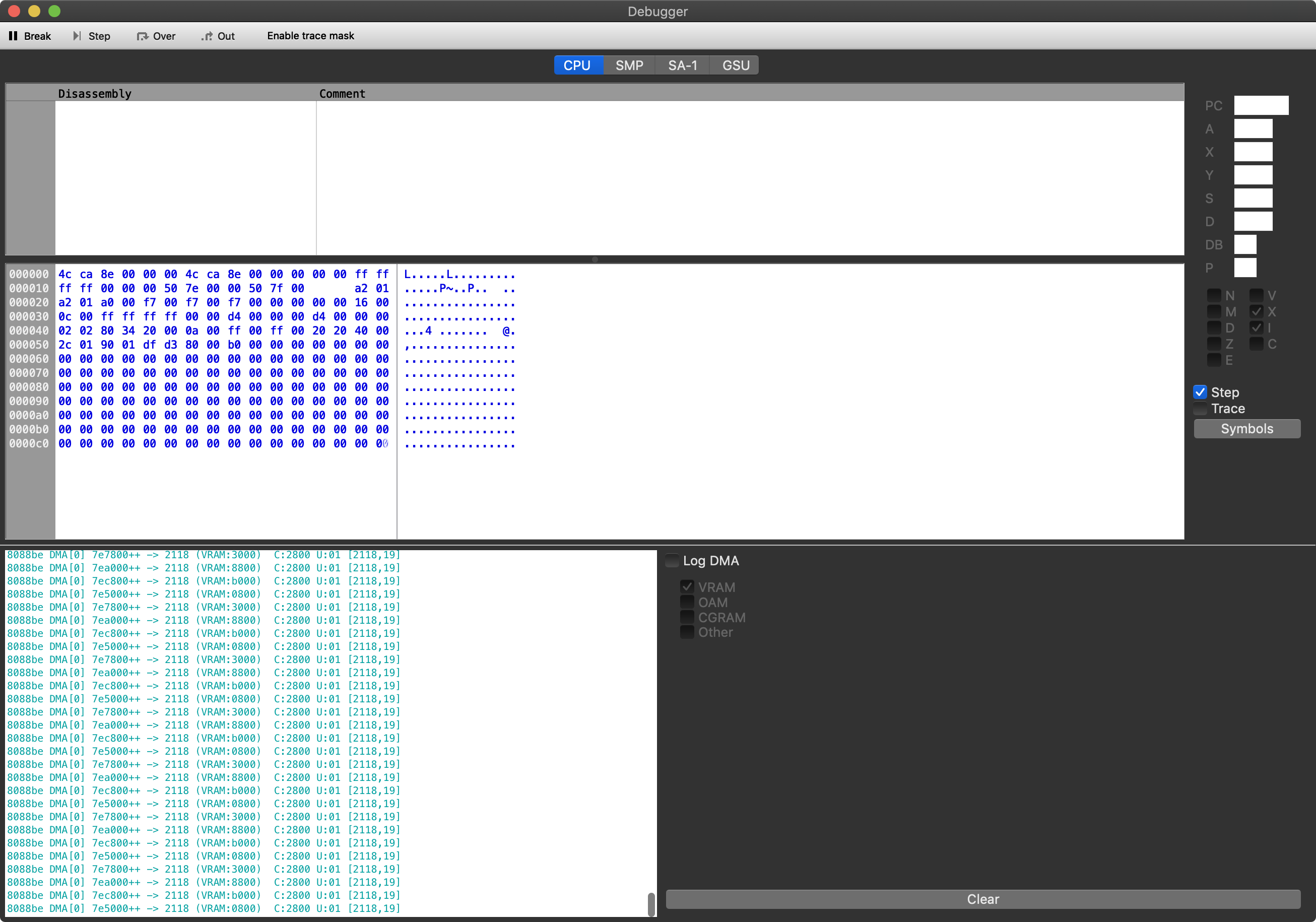The height and width of the screenshot is (922, 1316).
Task: Switch to the SMP tab
Action: coord(629,65)
